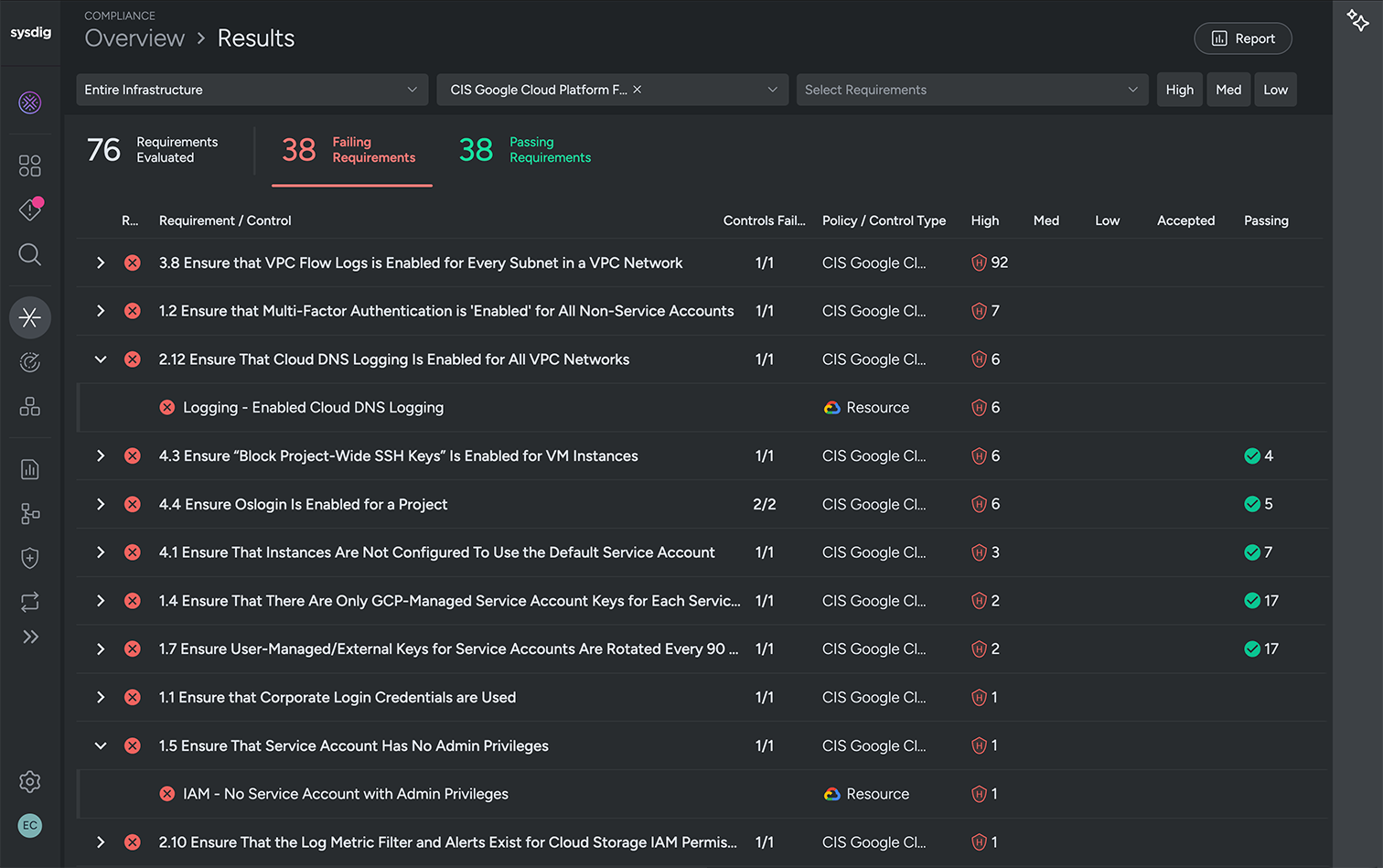Image resolution: width=1383 pixels, height=868 pixels.
Task: Click the failed icon for IAM - No Service Account control
Action: coord(167,795)
